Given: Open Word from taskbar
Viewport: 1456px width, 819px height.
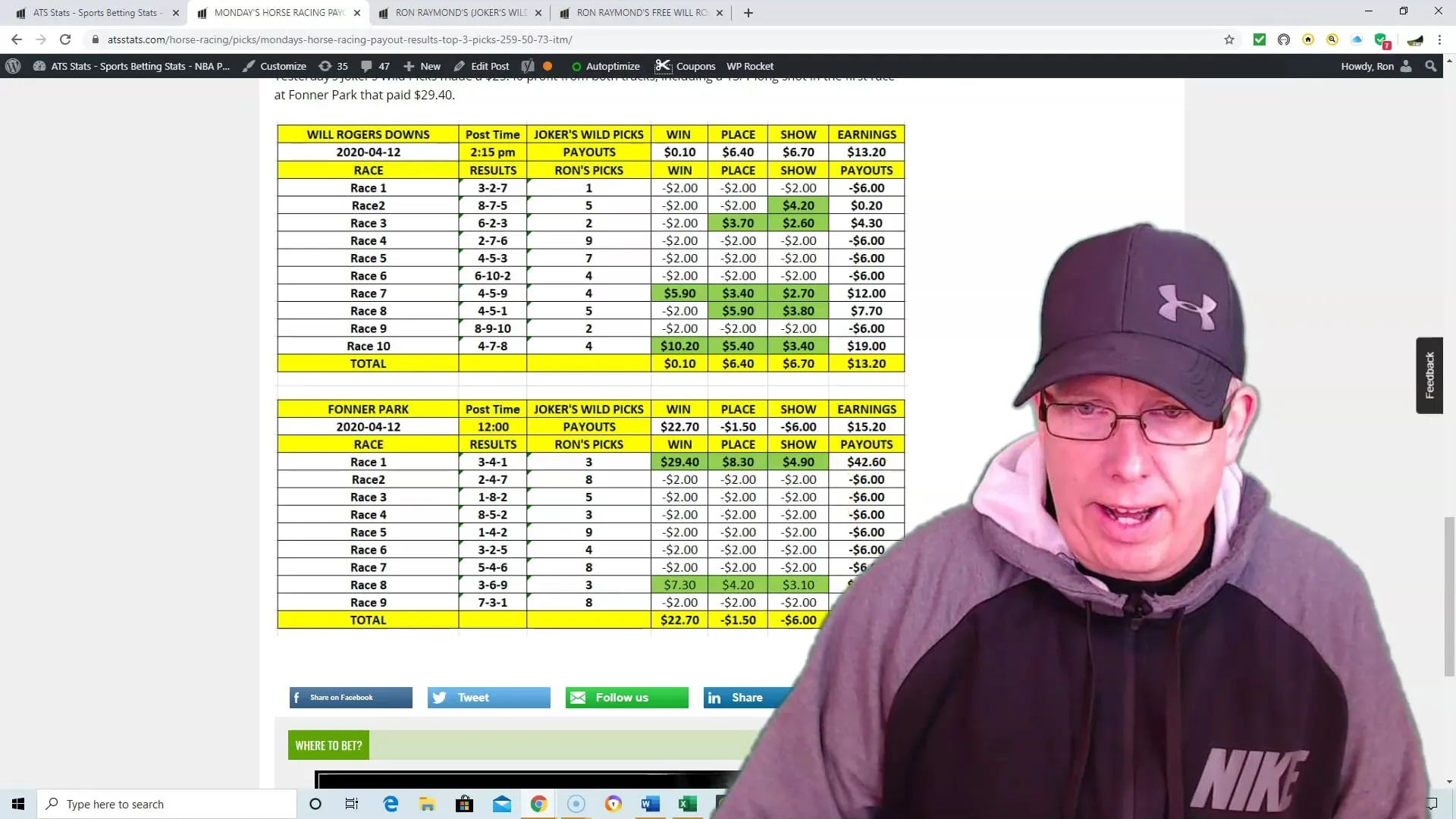Looking at the screenshot, I should (x=650, y=804).
